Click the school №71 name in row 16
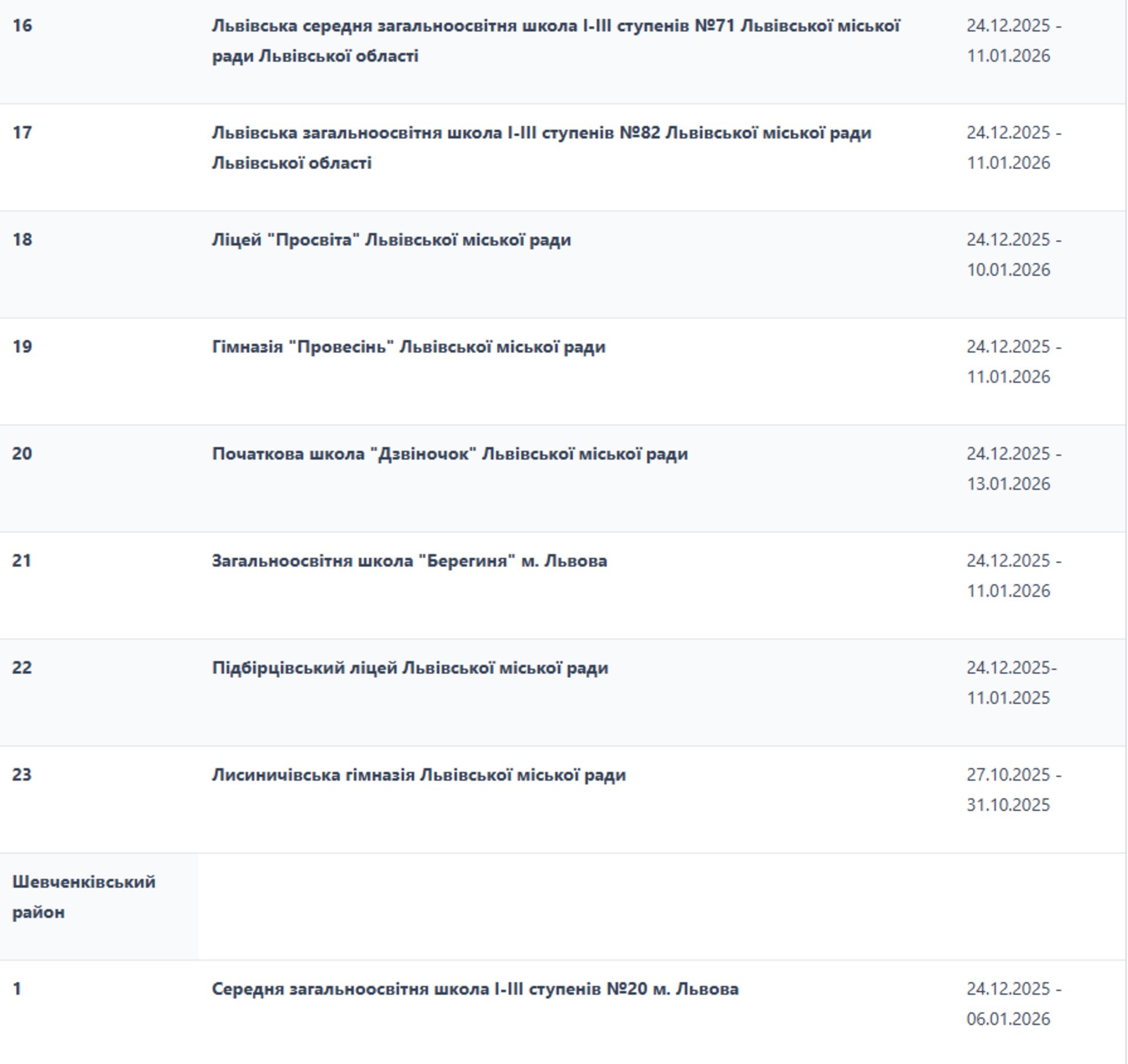Viewport: 1128px width, 1064px height. (555, 41)
